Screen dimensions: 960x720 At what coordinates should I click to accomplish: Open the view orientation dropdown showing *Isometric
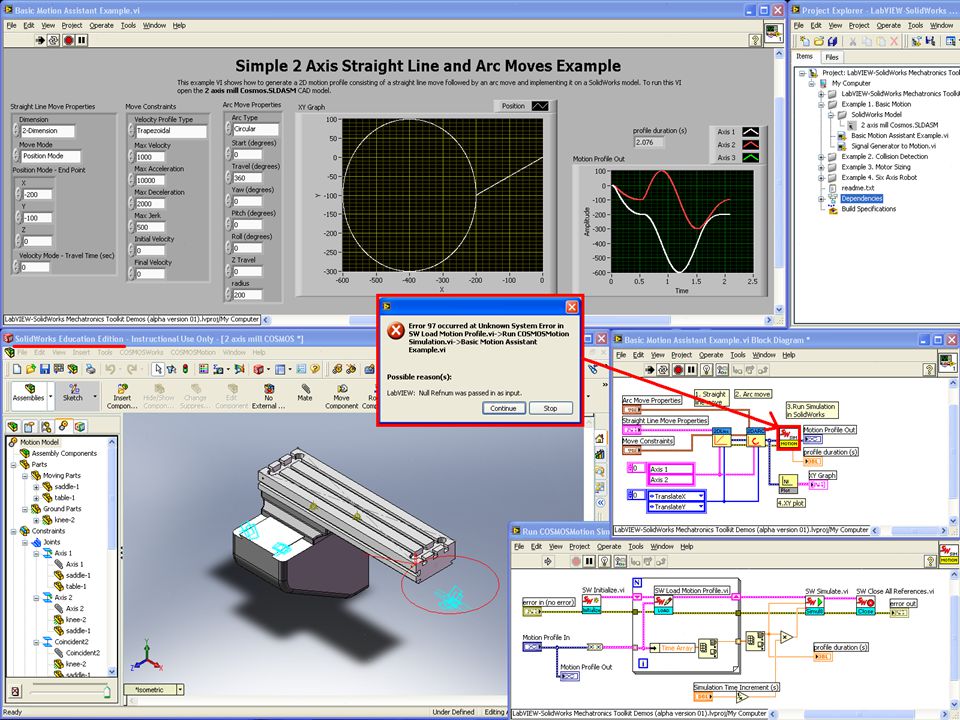tap(180, 689)
